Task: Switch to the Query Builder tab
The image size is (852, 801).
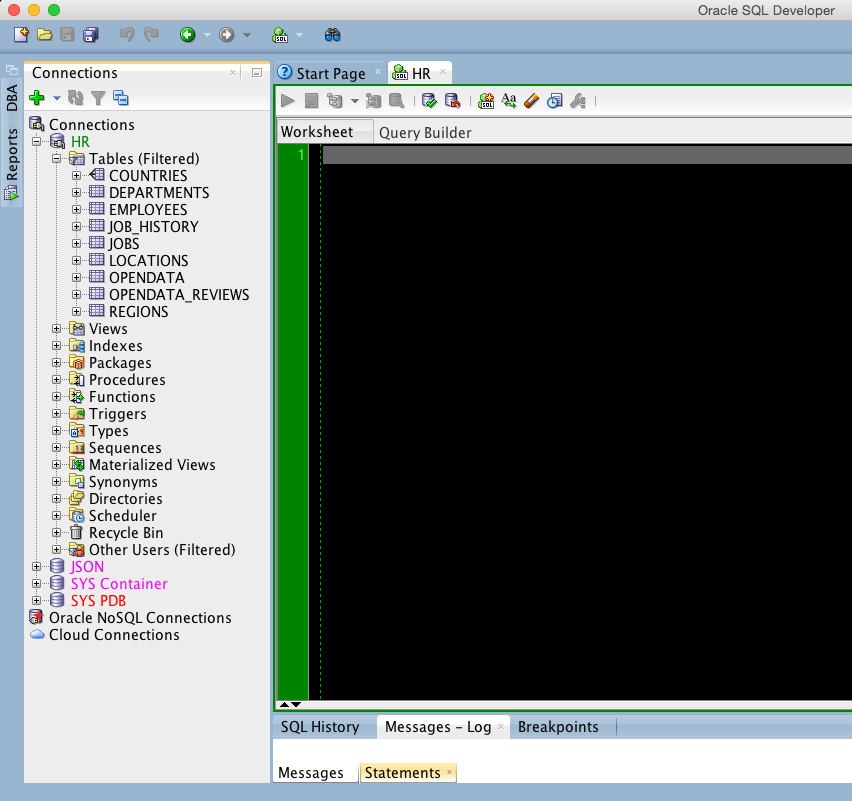Action: pos(425,133)
